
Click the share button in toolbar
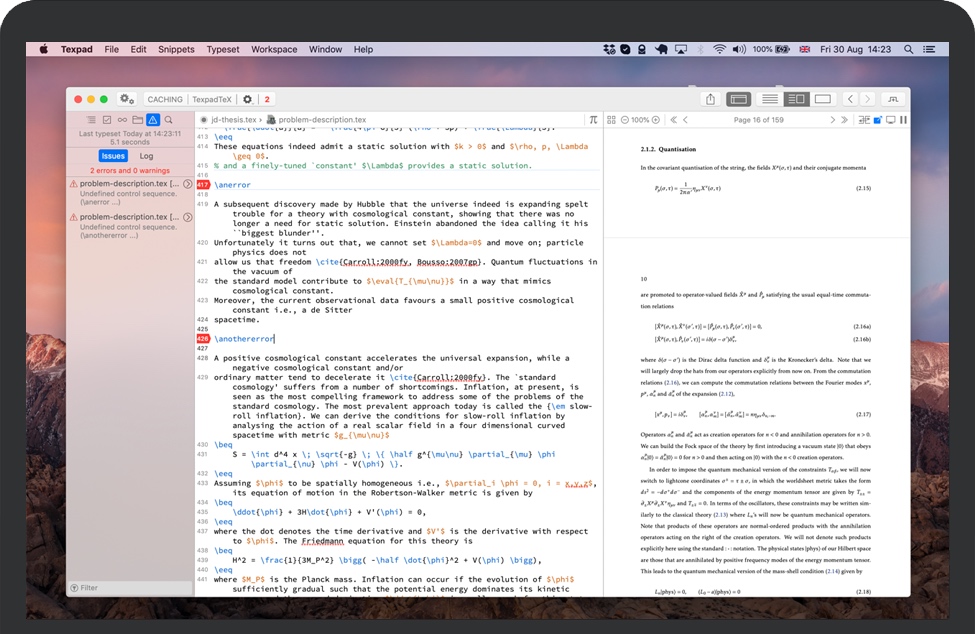pos(710,99)
